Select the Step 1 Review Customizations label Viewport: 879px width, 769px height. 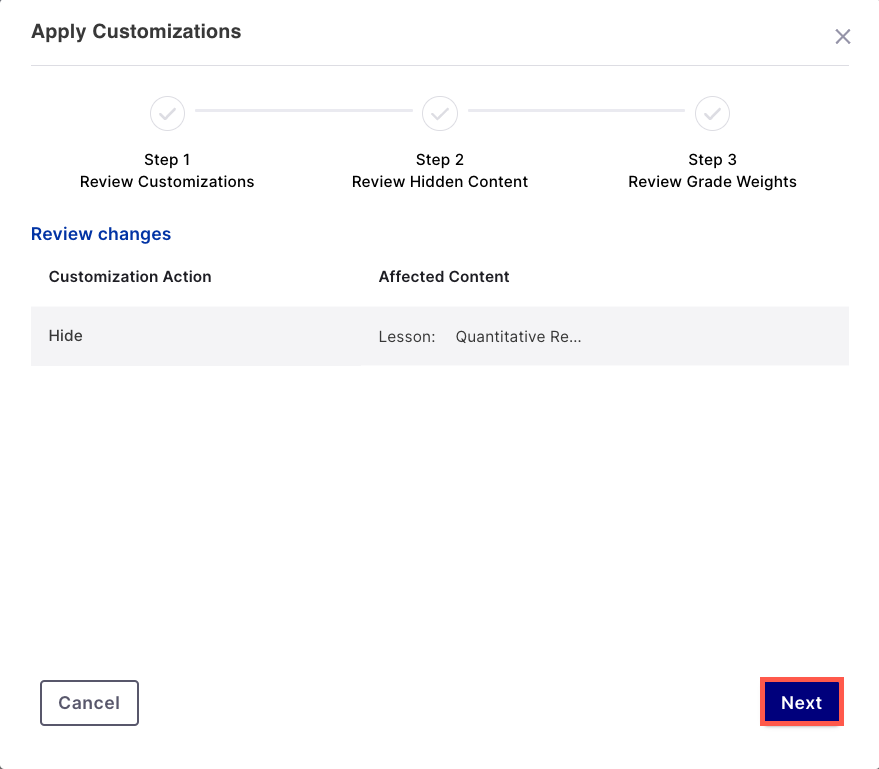coord(167,170)
